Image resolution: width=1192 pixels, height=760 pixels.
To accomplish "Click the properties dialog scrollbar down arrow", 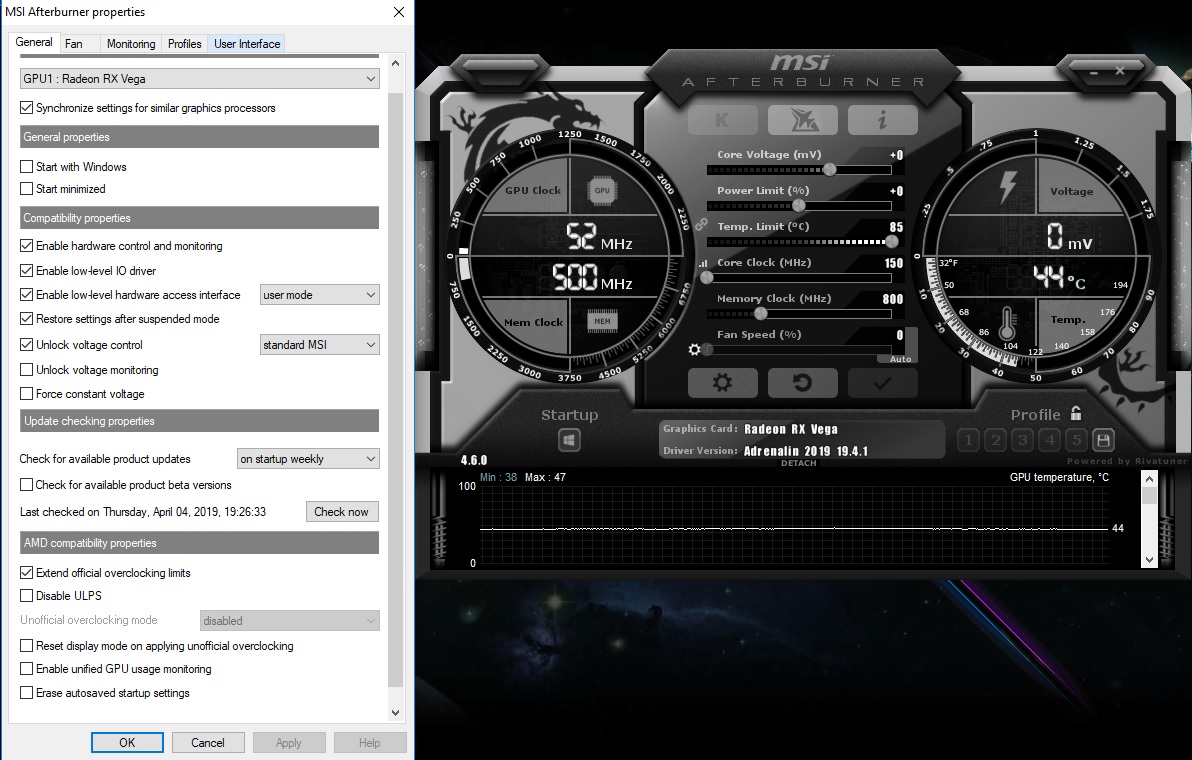I will point(395,713).
